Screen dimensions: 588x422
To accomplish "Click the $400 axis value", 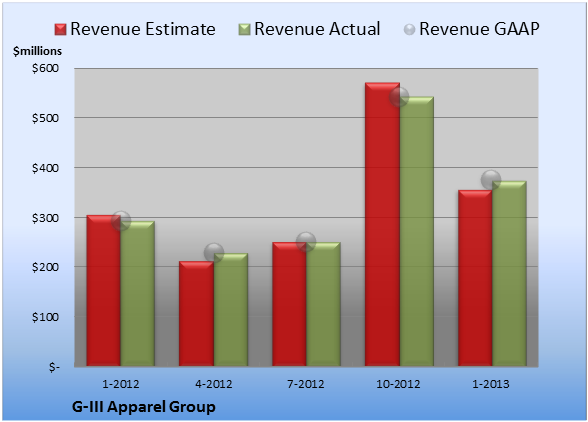I will [x=45, y=168].
